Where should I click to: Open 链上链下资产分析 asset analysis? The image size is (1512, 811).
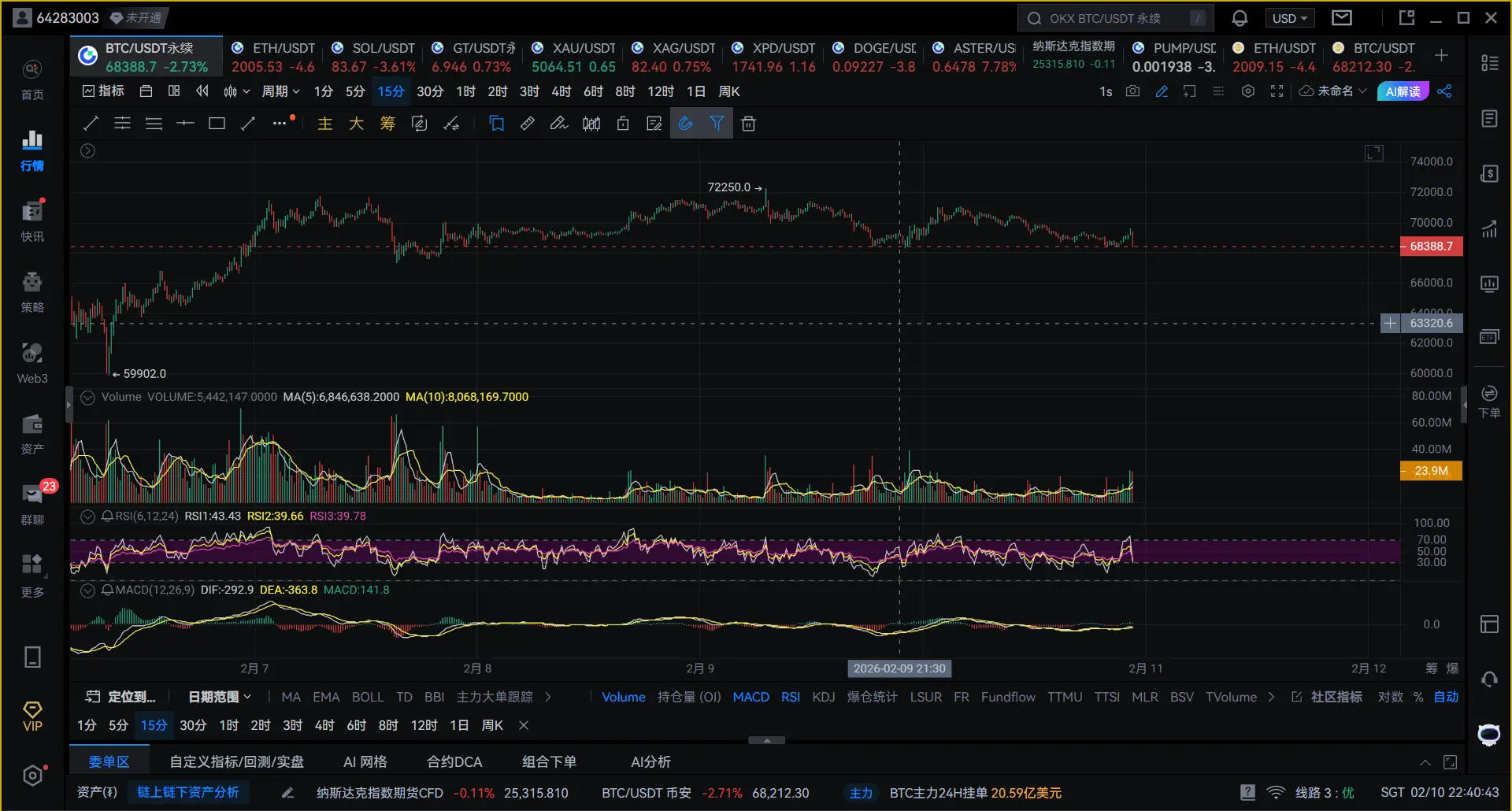pos(187,792)
